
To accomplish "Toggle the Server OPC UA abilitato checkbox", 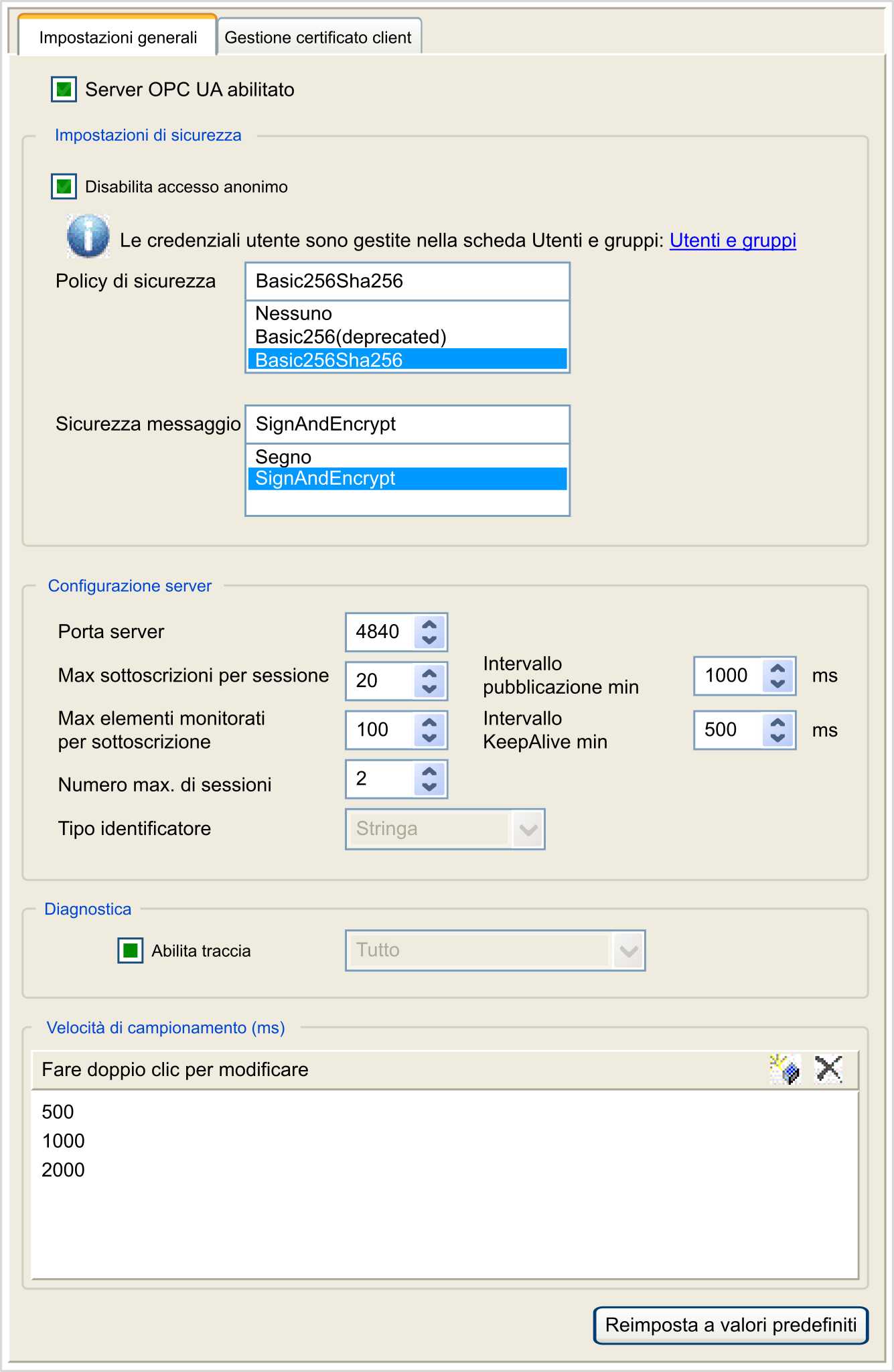I will (x=64, y=89).
